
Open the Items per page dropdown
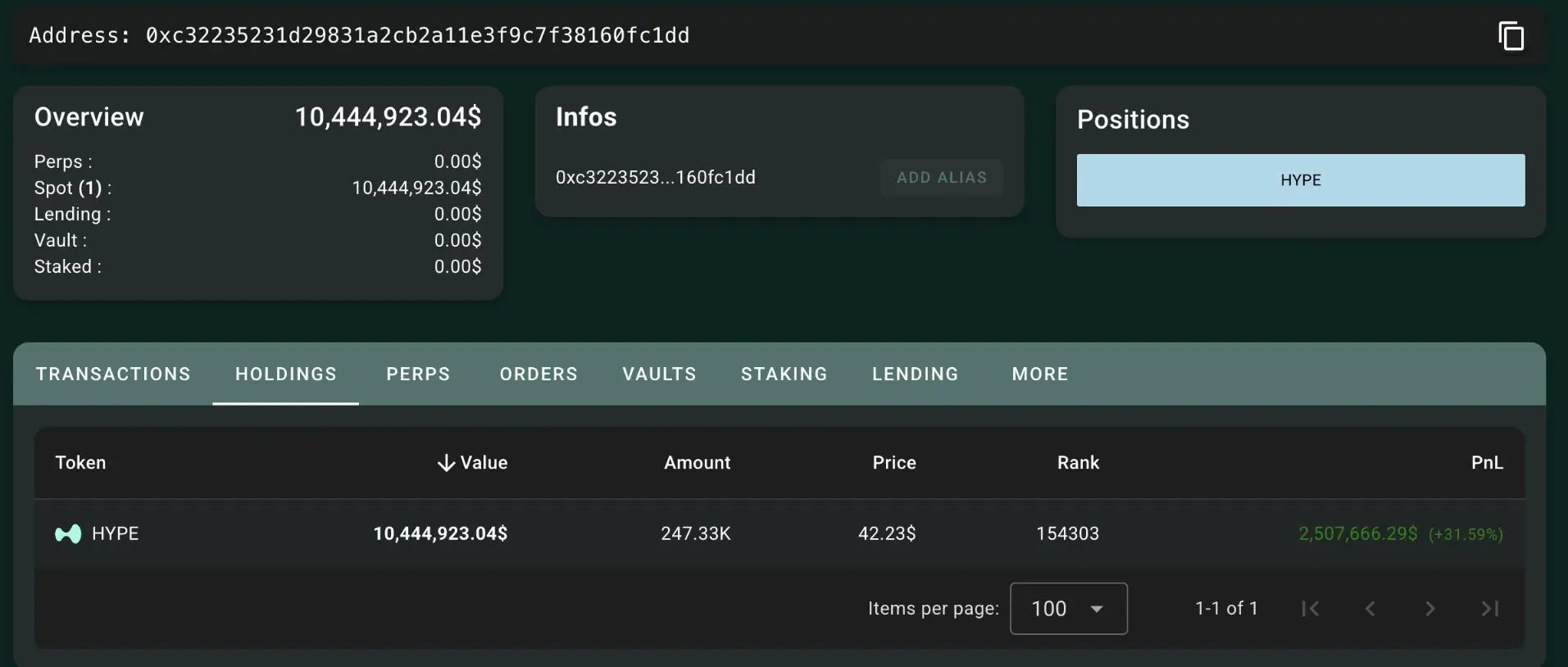1069,609
